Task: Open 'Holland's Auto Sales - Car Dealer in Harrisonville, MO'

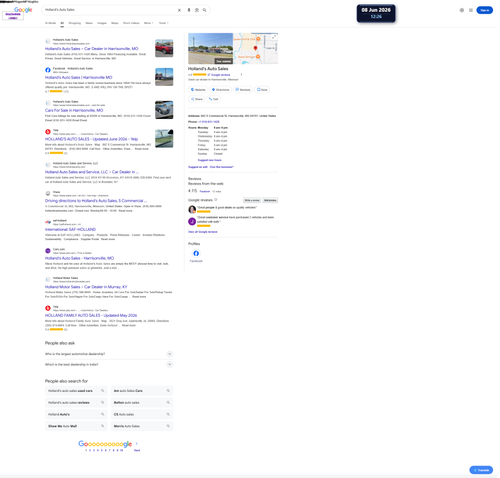Action: (91, 49)
